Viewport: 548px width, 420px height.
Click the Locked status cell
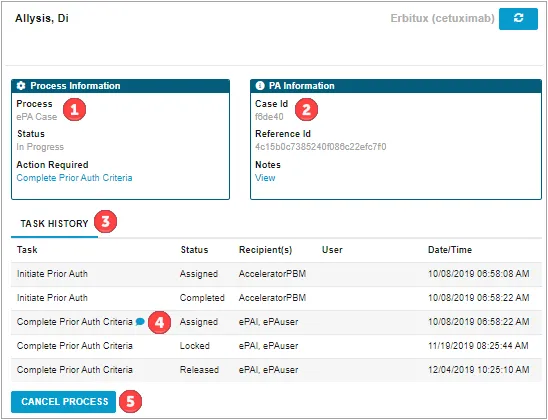pos(195,346)
